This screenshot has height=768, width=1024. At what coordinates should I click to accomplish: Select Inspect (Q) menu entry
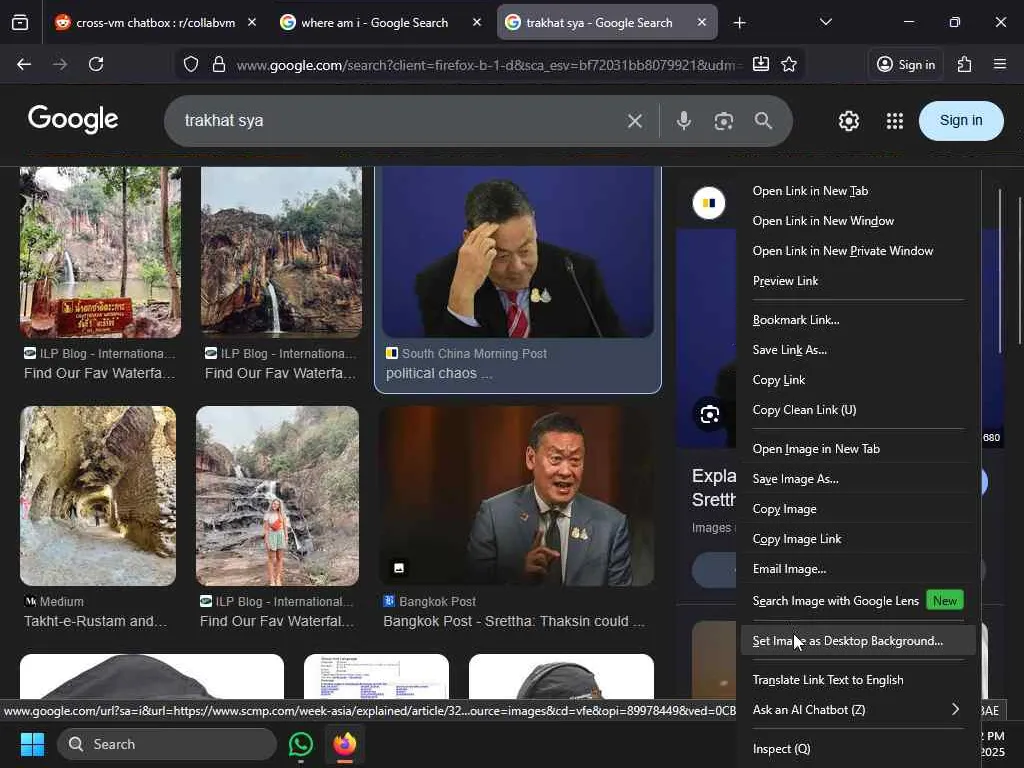(x=856, y=749)
